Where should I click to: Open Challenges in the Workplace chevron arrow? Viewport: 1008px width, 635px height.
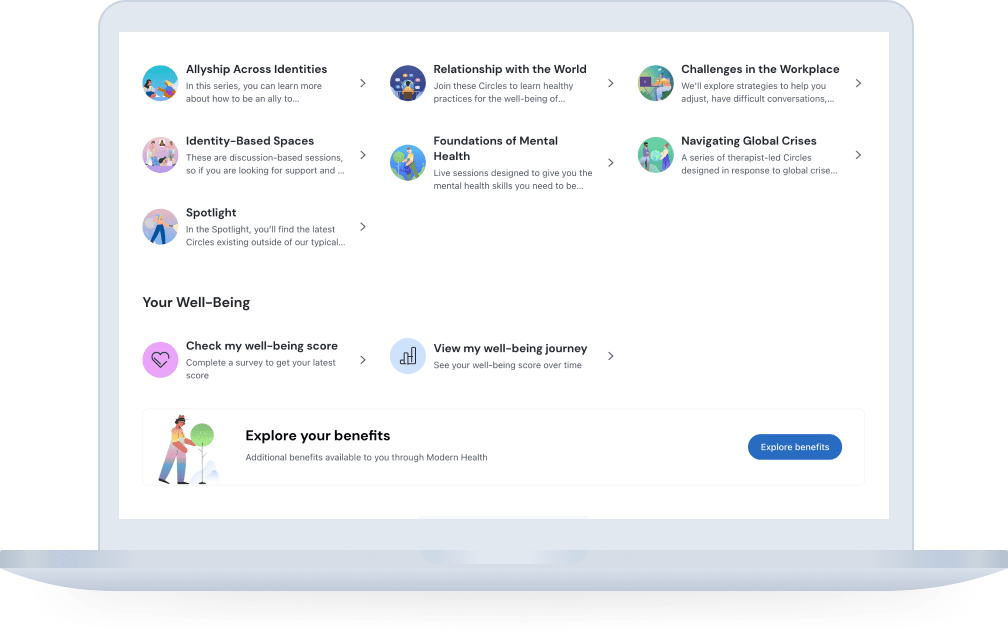click(858, 83)
